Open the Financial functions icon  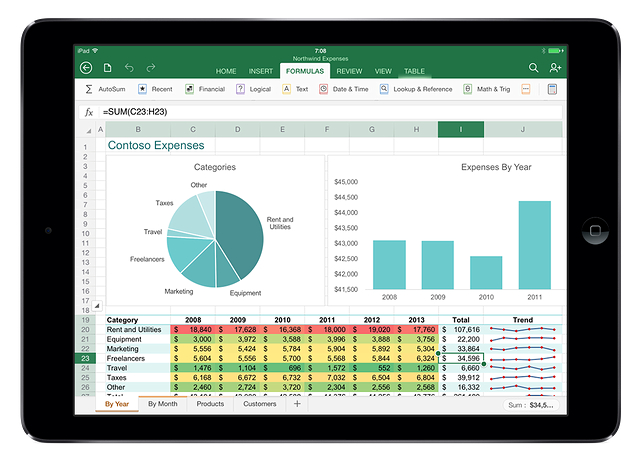tap(189, 89)
